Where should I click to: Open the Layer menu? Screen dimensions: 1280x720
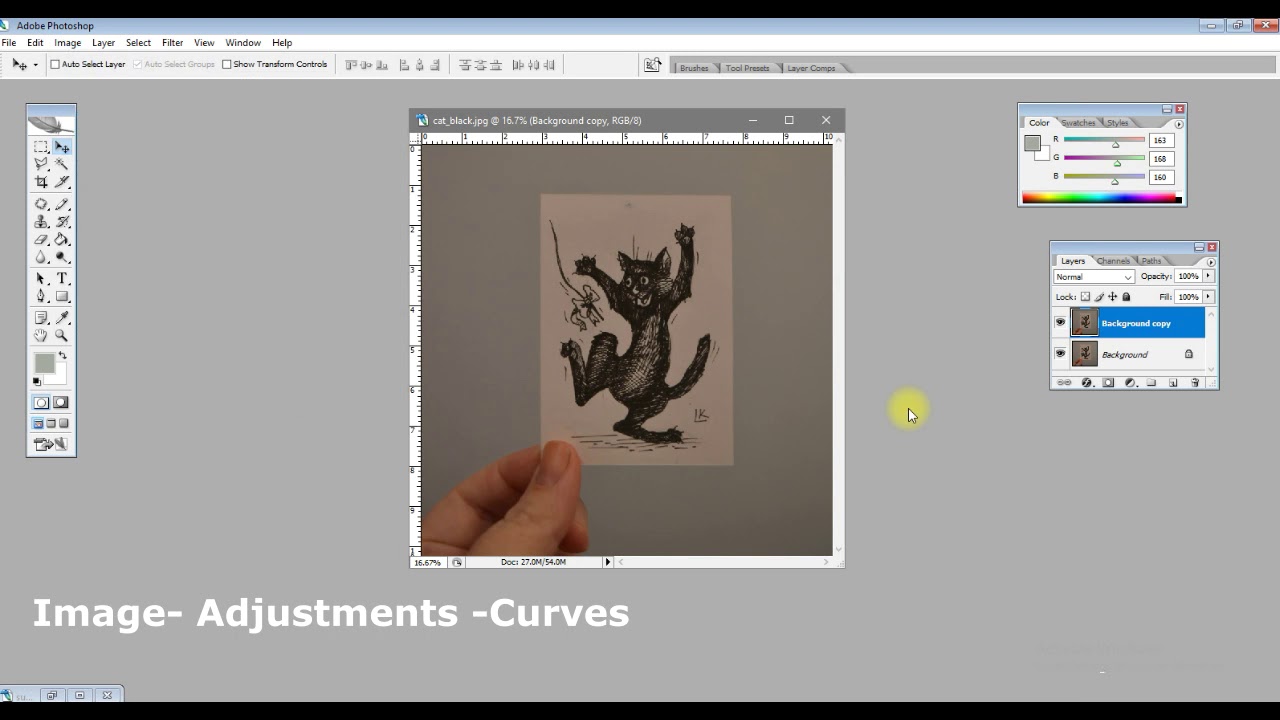pos(103,43)
